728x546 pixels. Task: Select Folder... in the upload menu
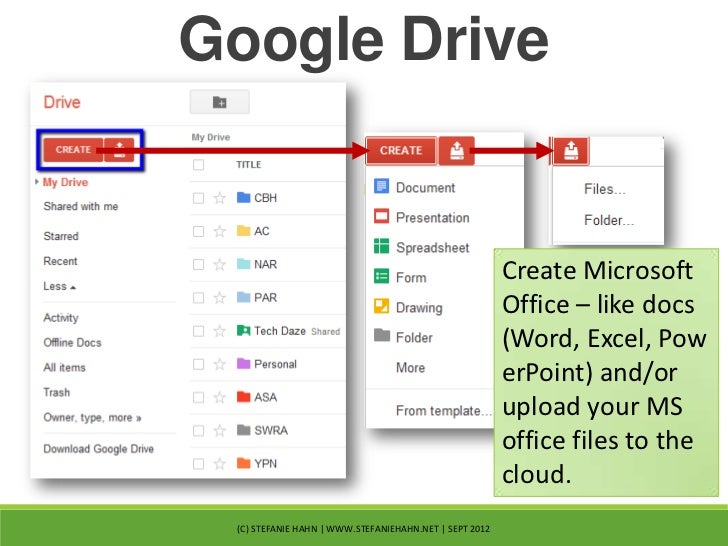[x=609, y=220]
